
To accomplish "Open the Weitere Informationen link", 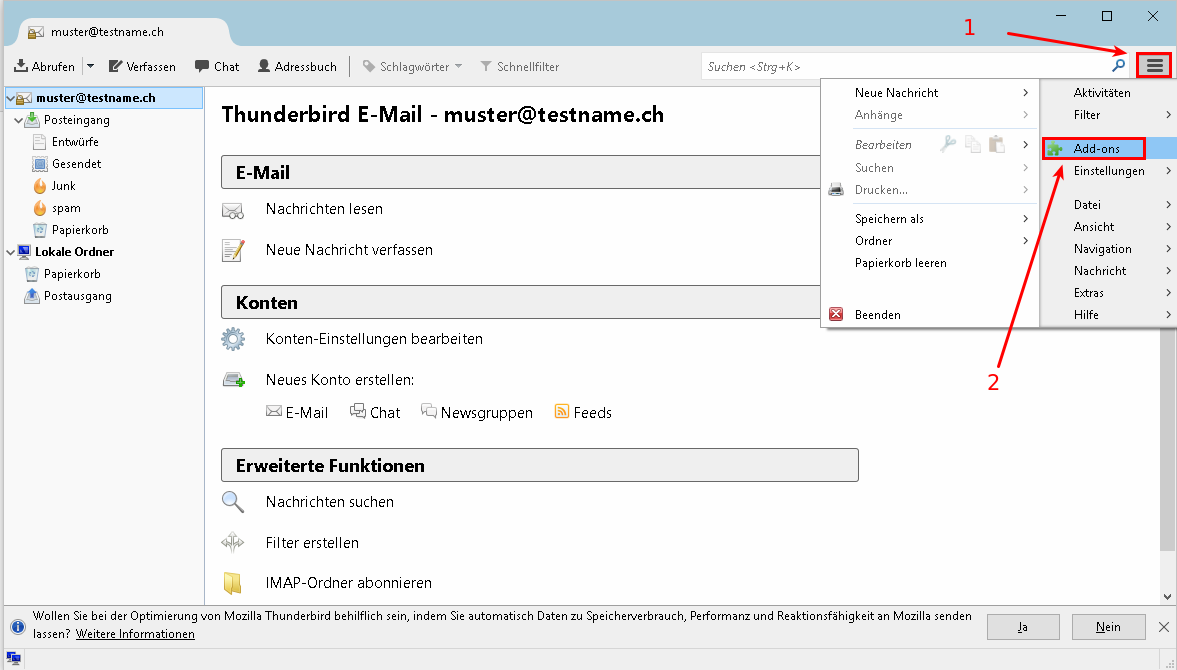I will [135, 634].
